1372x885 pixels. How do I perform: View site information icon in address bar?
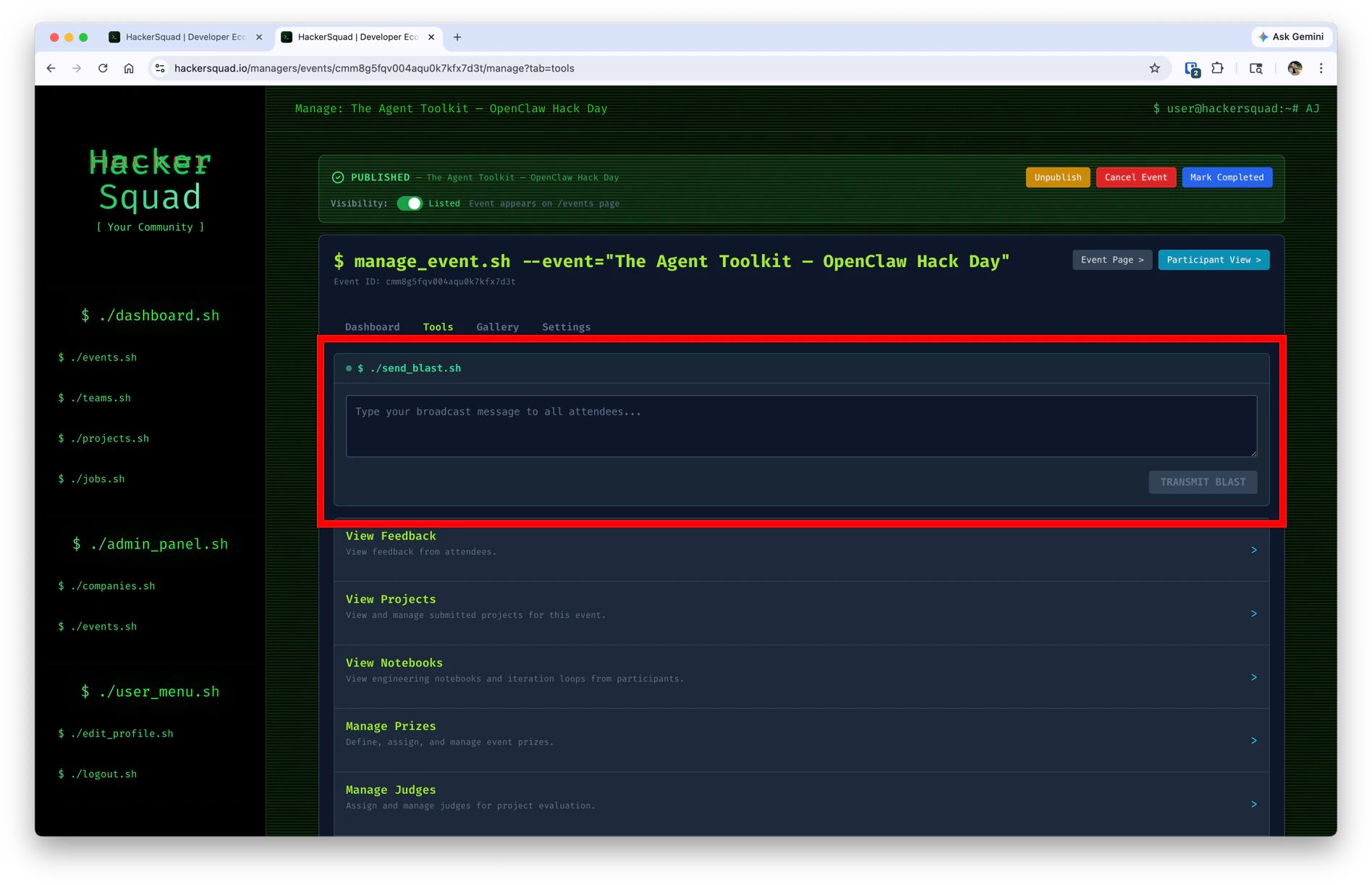160,68
